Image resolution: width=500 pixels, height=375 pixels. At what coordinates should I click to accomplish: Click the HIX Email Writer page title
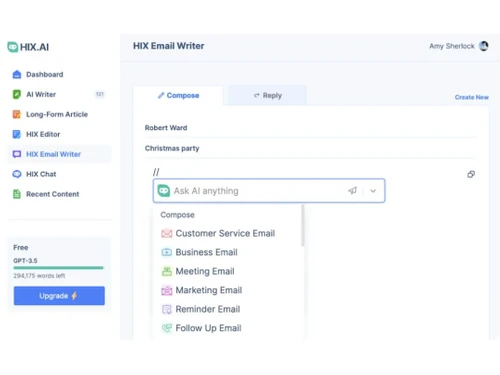point(169,46)
